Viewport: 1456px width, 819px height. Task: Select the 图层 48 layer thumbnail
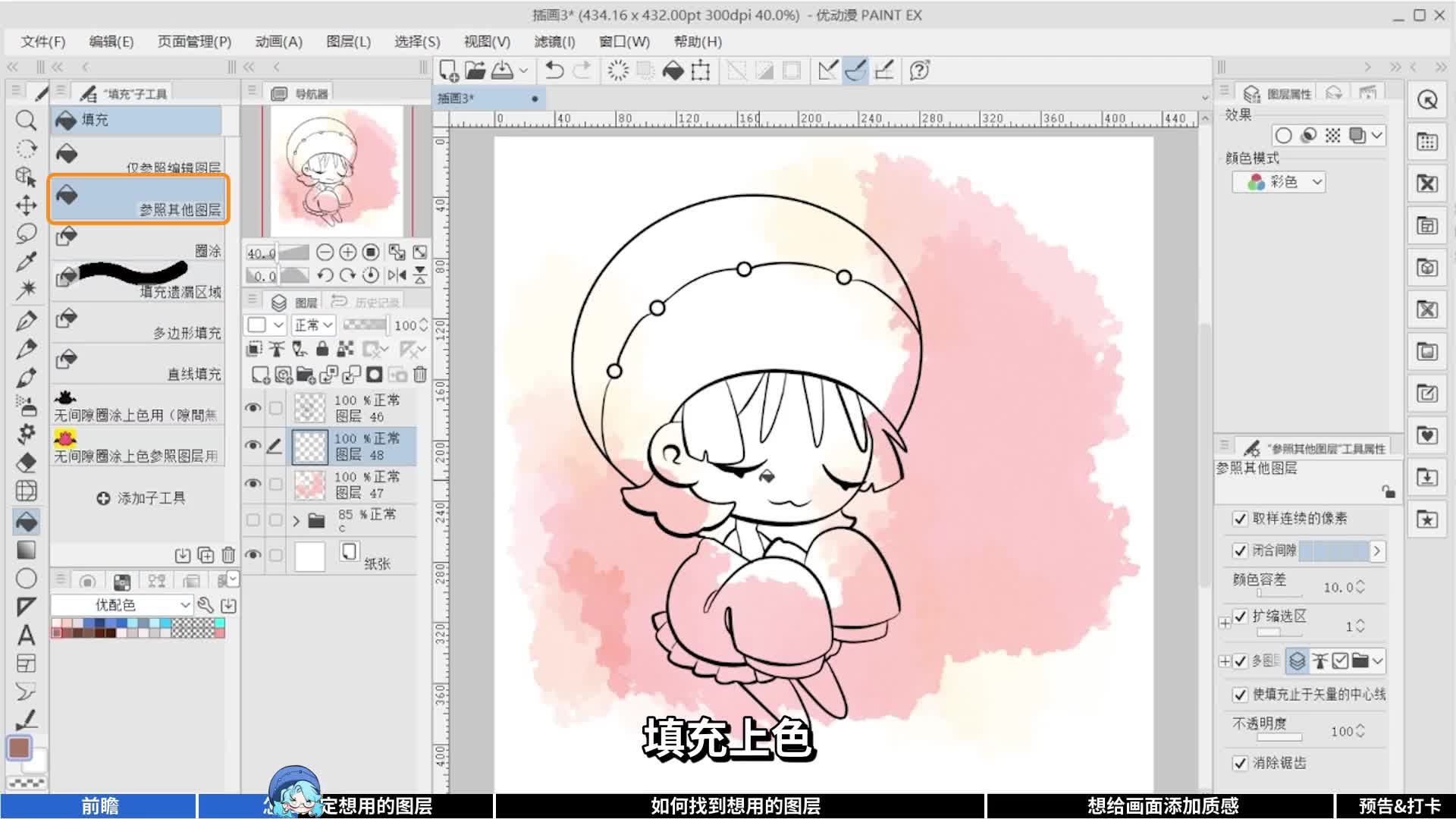309,447
